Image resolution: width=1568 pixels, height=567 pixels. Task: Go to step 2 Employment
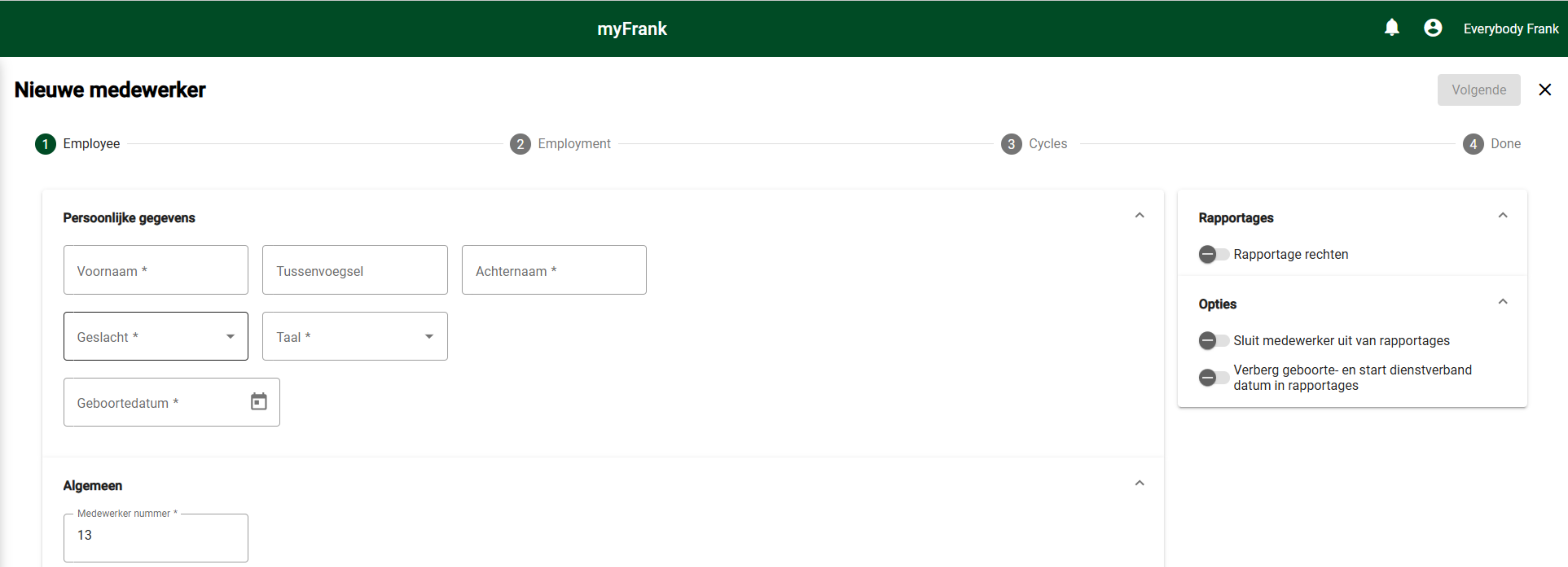(x=560, y=144)
